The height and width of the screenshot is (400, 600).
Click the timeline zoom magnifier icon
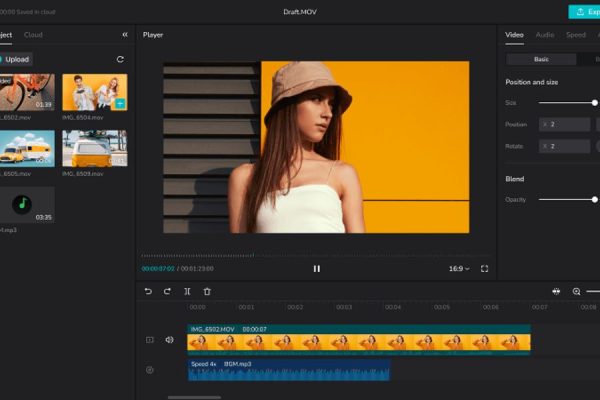577,291
